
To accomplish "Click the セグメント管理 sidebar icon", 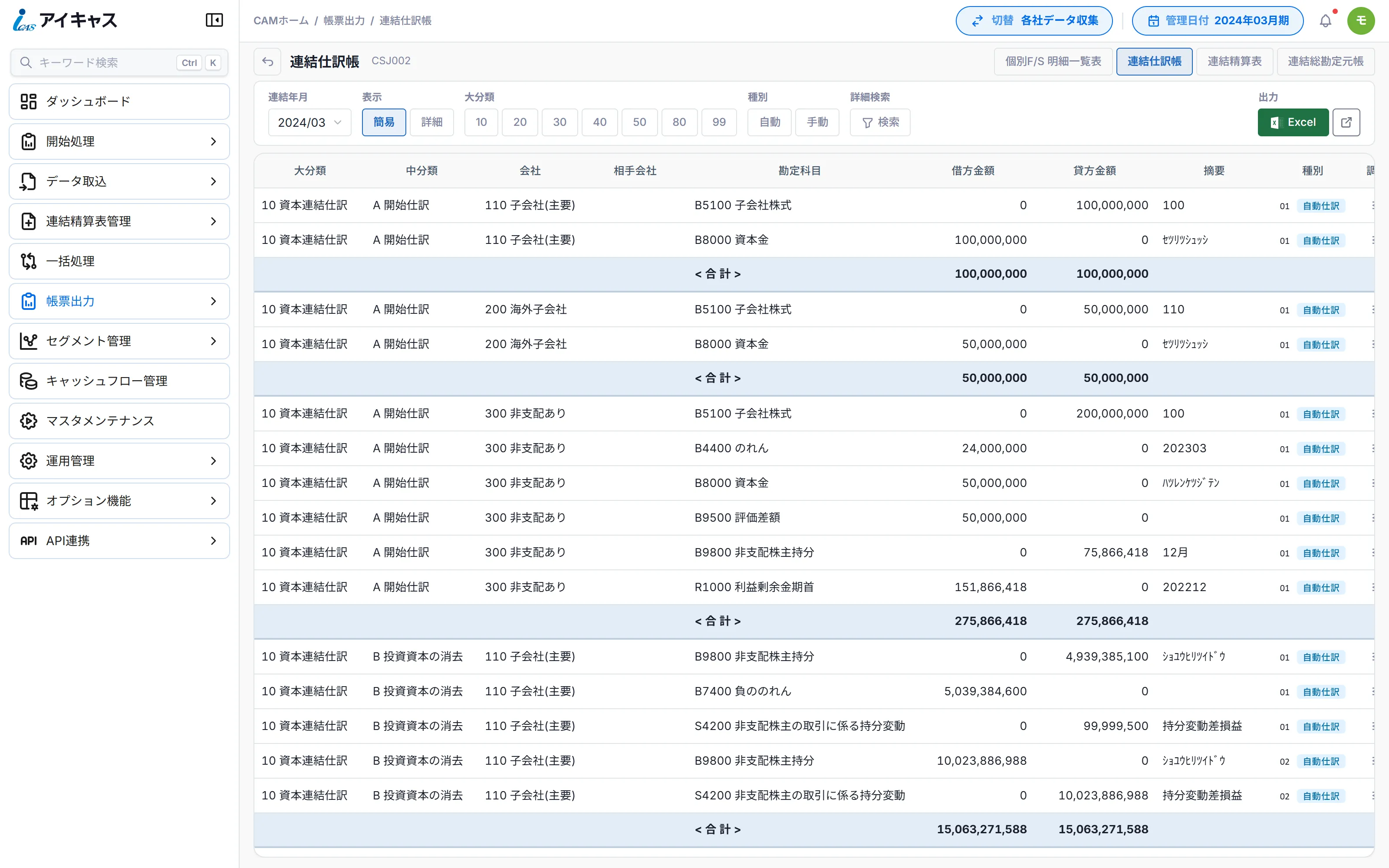I will pos(29,341).
